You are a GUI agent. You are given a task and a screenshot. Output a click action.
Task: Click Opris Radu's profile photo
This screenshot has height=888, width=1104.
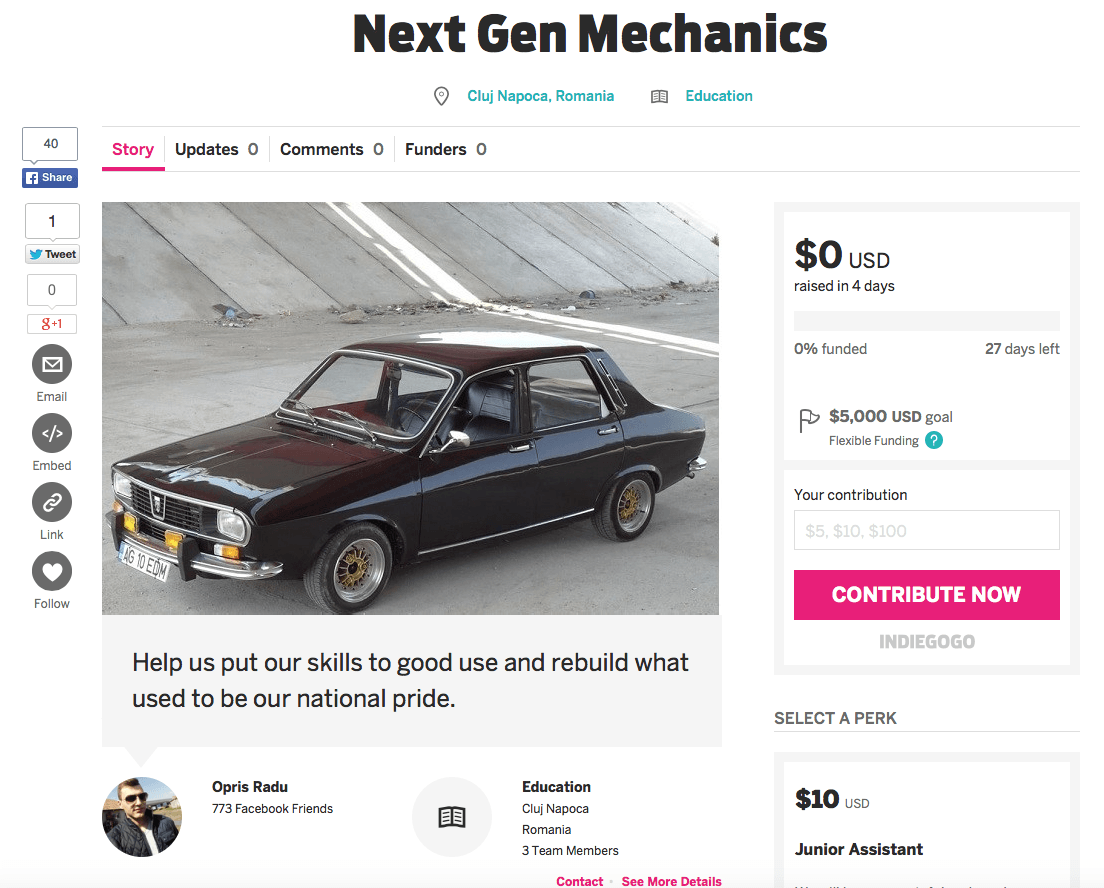point(142,817)
